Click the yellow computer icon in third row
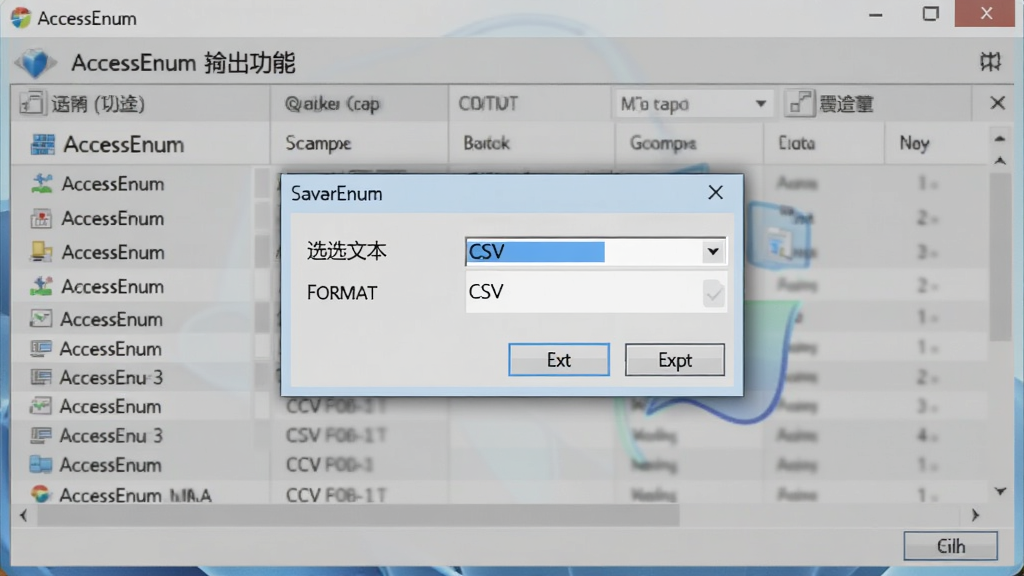This screenshot has width=1024, height=576. pyautogui.click(x=41, y=252)
